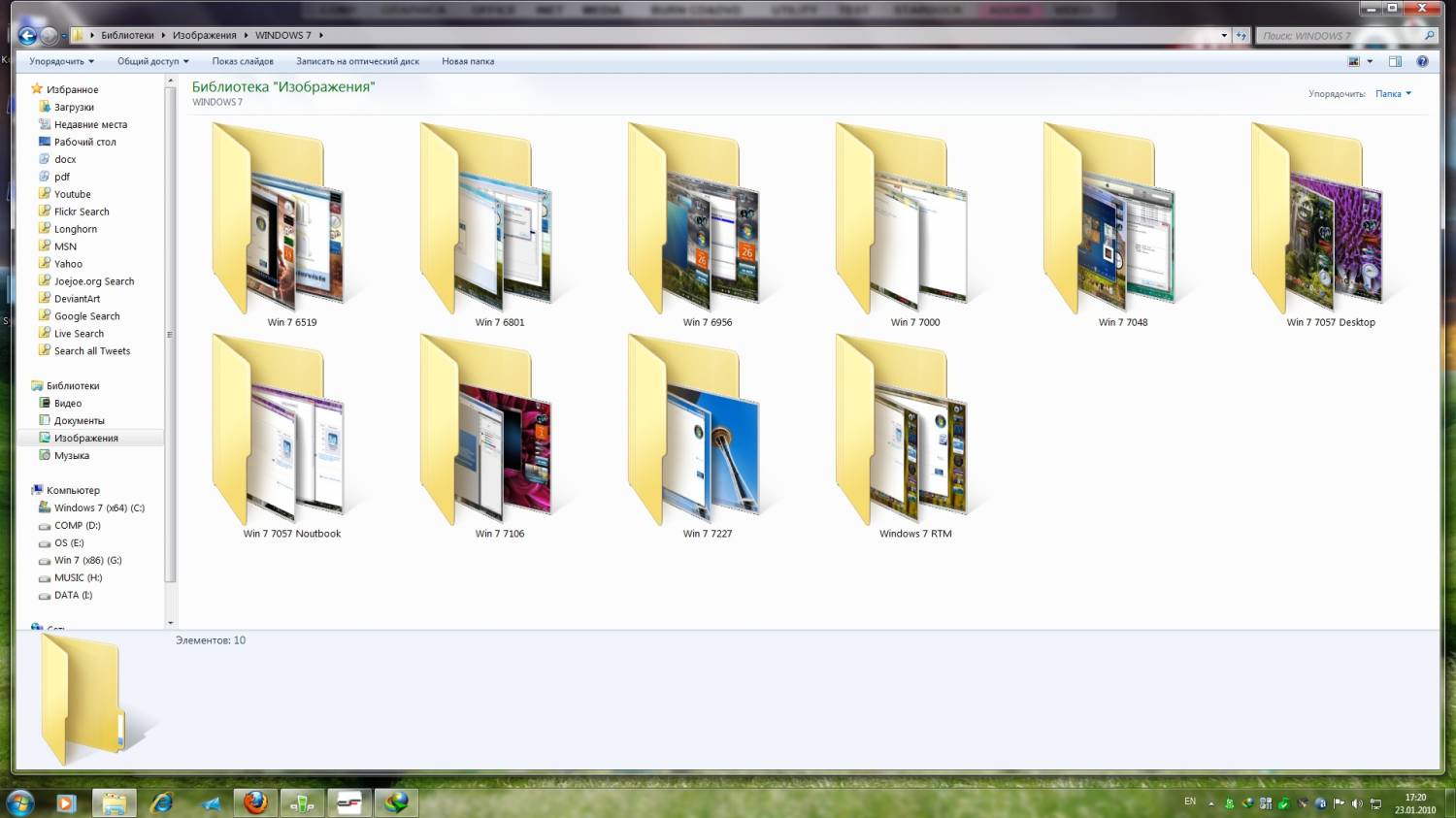This screenshot has width=1456, height=818.
Task: Click the search magnifier icon
Action: (1429, 35)
